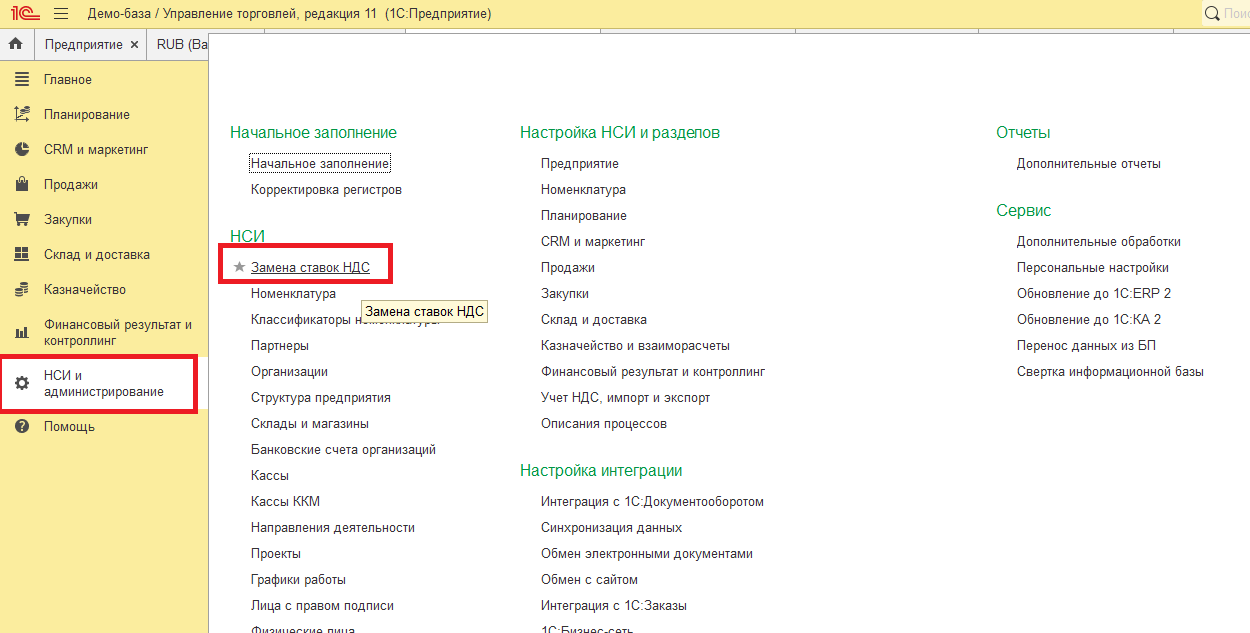Close the Предприятие tab

(134, 45)
